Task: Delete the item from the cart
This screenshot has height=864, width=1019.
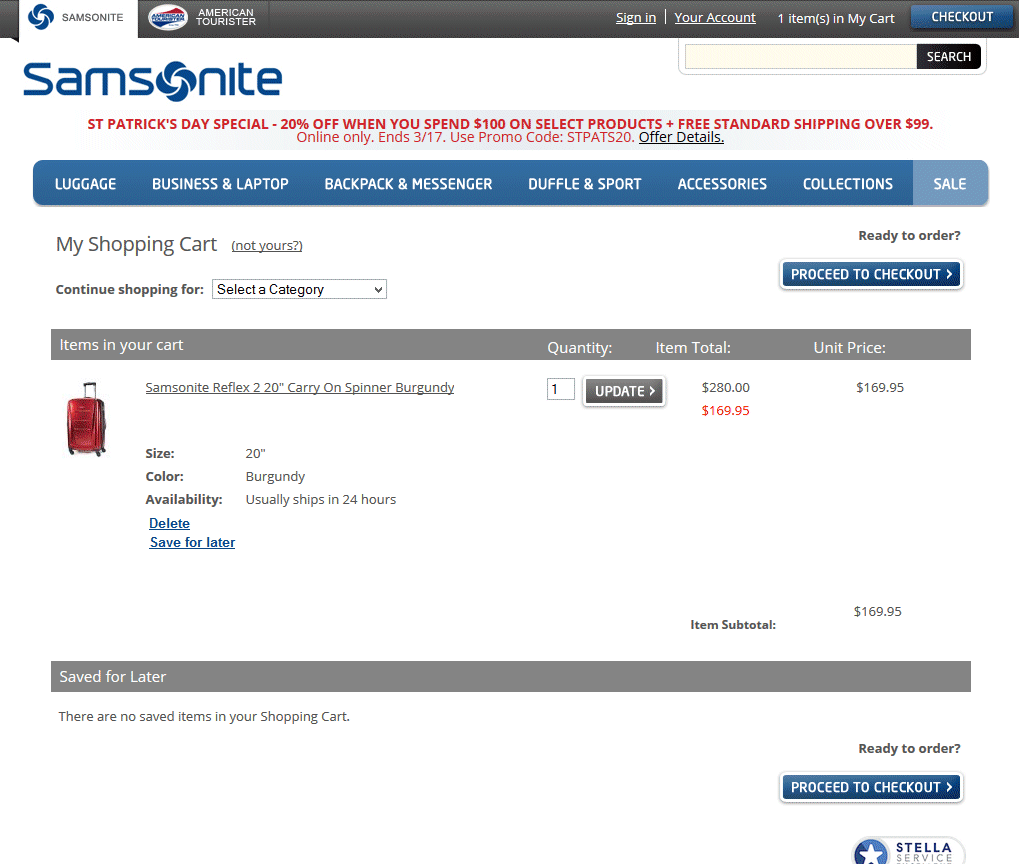Action: click(169, 523)
